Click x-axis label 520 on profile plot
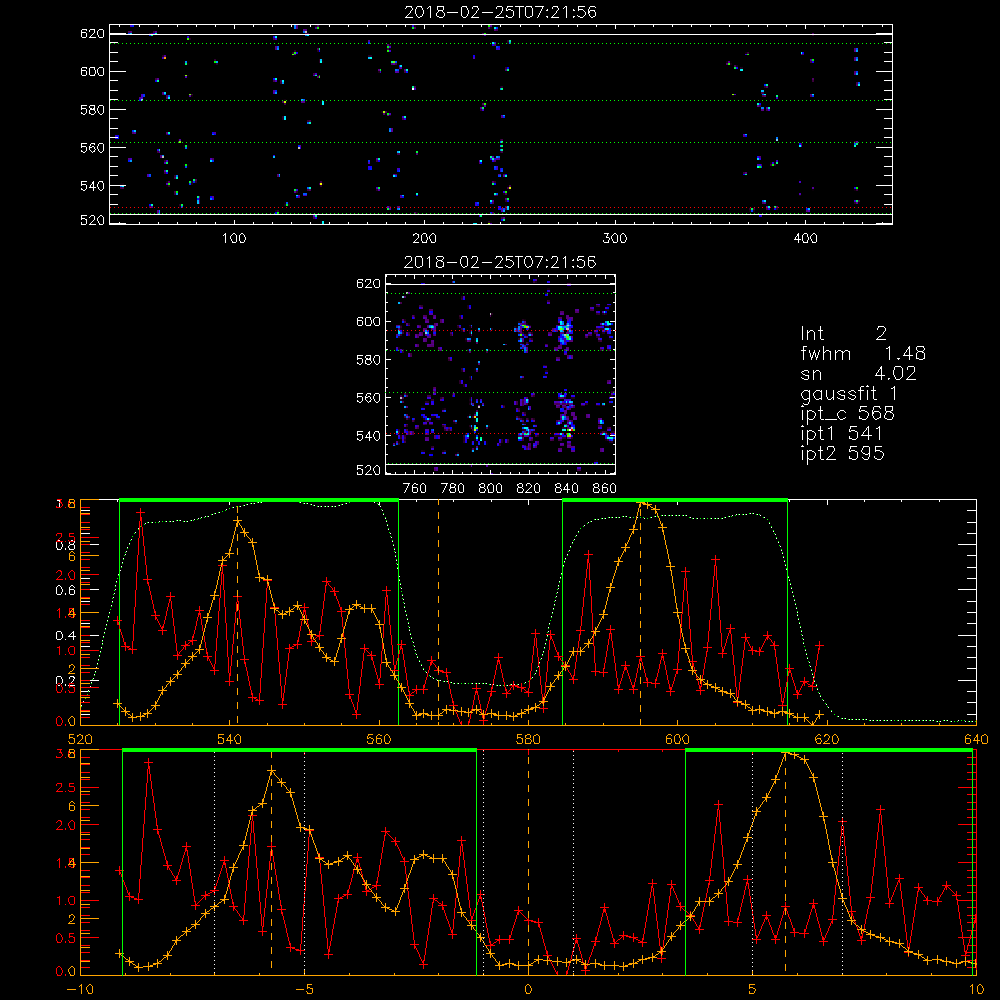Screen dimensions: 1000x1000 click(x=80, y=740)
